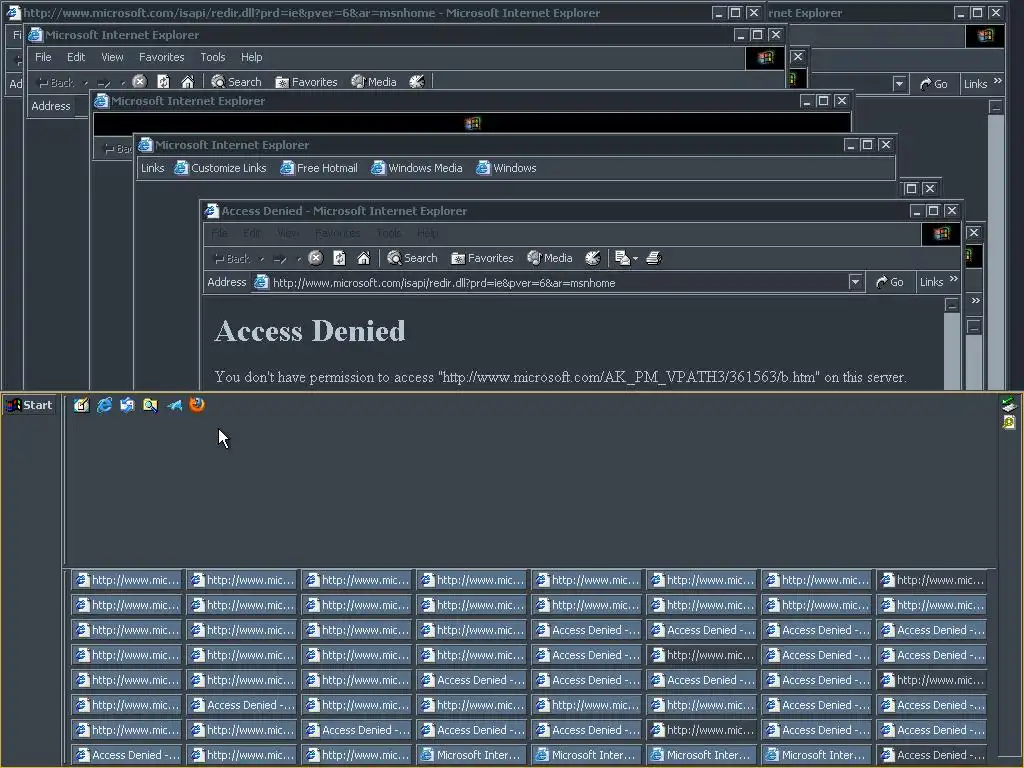Go Home from the Access Denied window toolbar

364,258
